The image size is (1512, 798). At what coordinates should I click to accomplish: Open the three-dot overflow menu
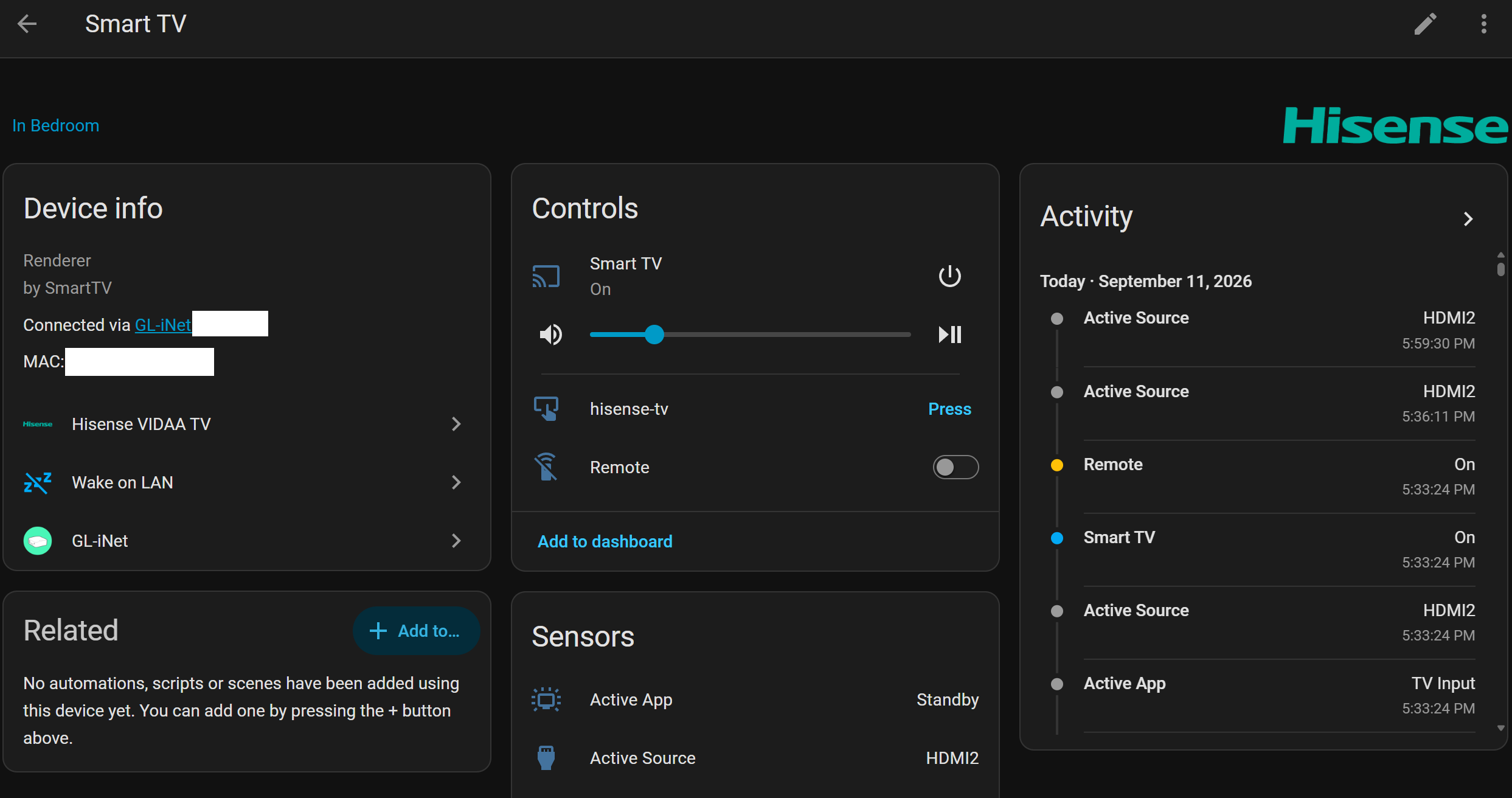click(x=1483, y=24)
